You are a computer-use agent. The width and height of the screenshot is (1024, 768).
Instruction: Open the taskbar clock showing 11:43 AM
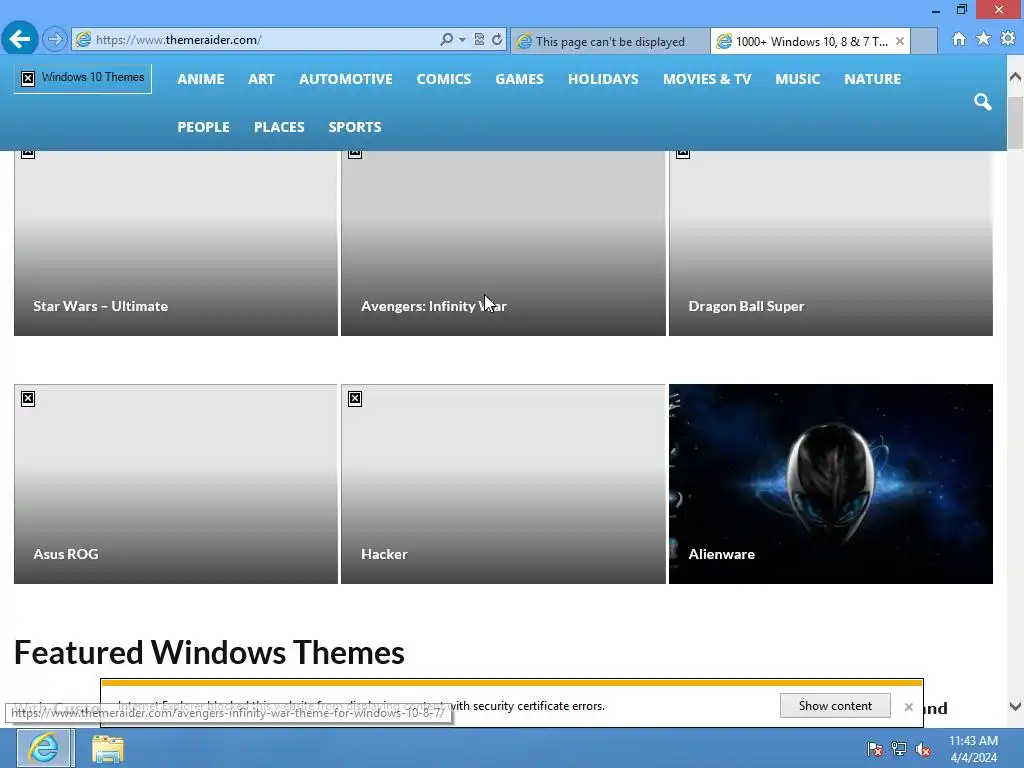[x=973, y=749]
